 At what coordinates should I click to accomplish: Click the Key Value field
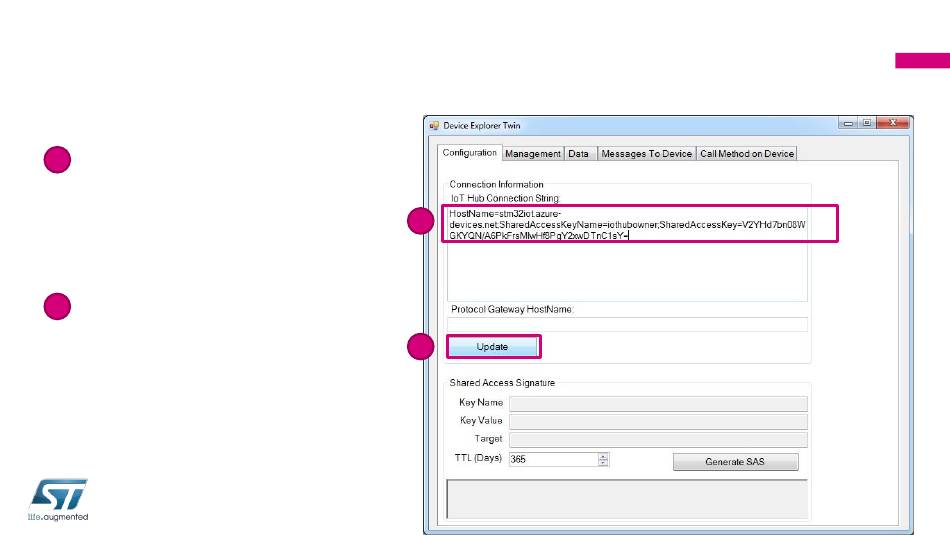coord(657,422)
